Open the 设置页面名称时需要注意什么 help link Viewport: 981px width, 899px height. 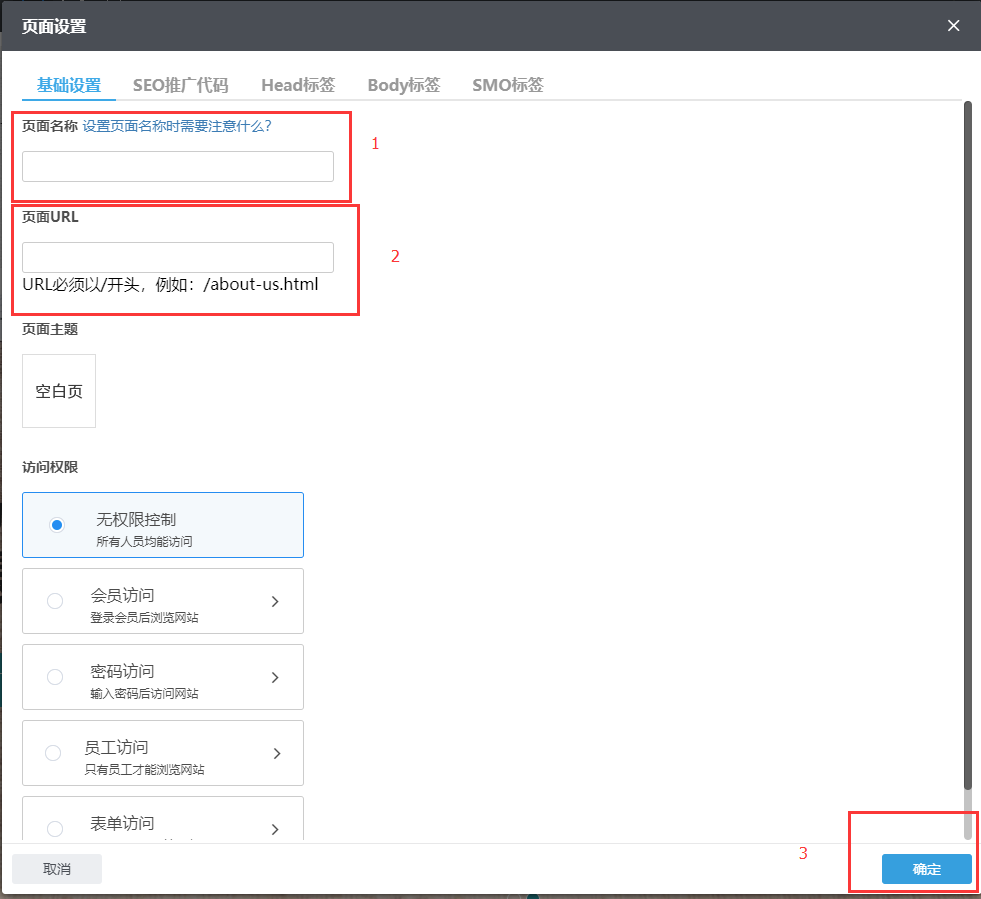tap(177, 126)
